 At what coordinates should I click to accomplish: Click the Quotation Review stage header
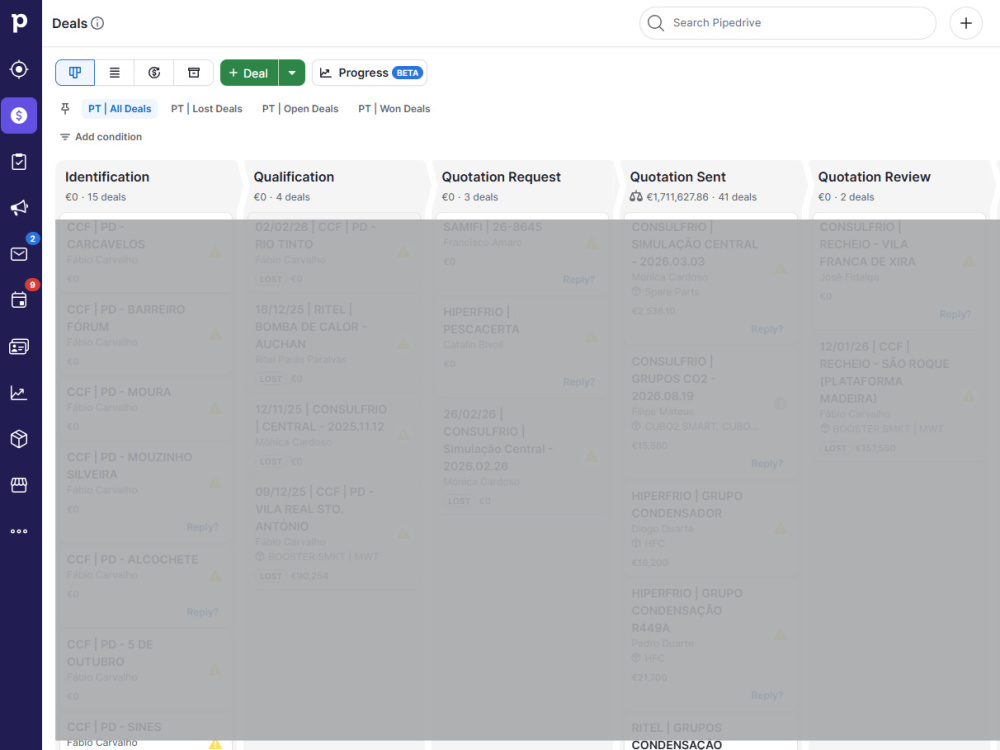click(x=874, y=177)
